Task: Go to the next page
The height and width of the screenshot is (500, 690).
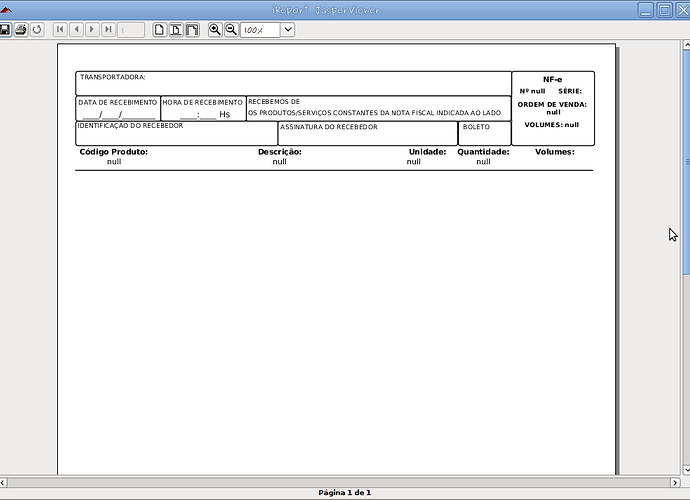Action: [92, 30]
